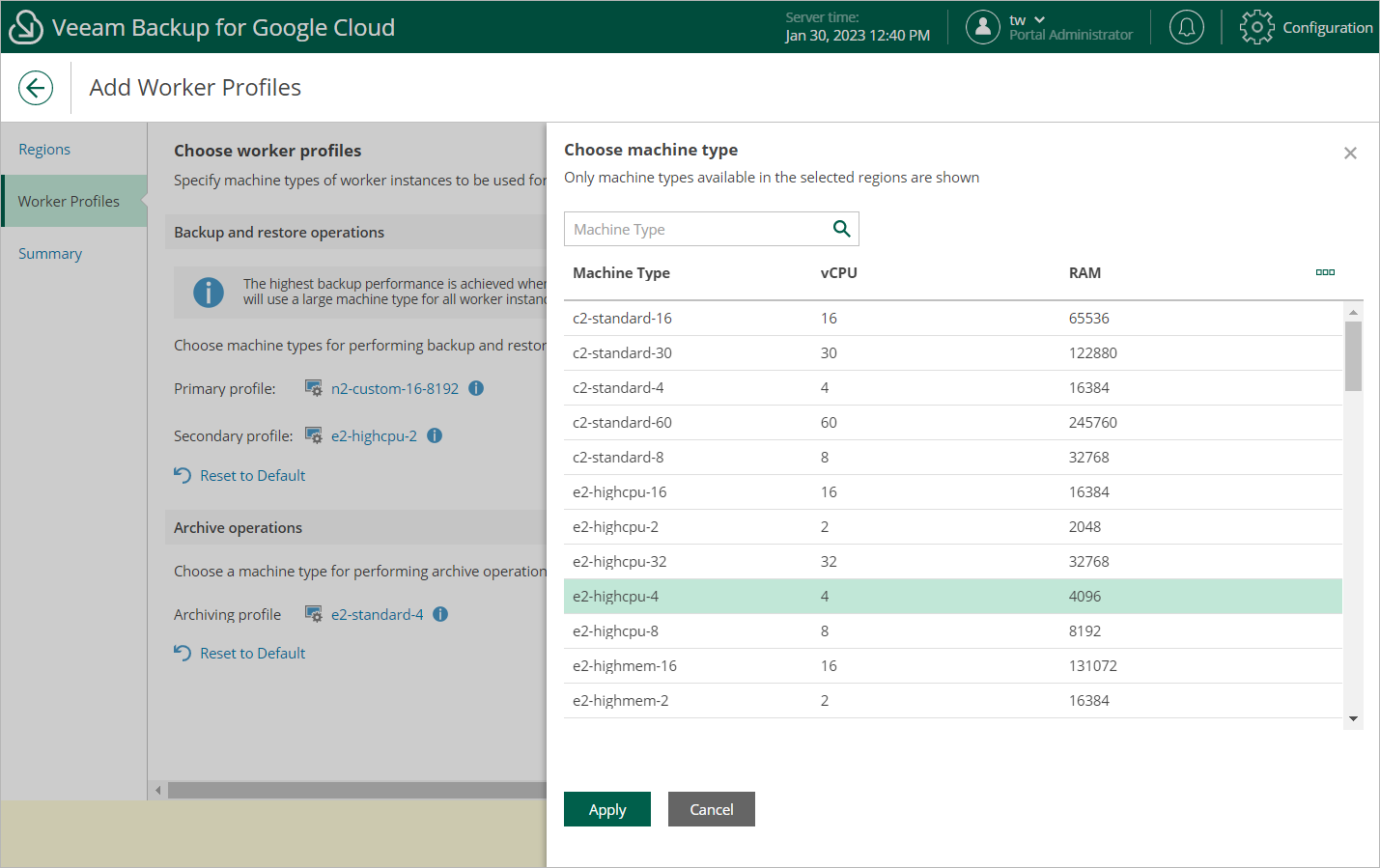Select the c2-standard-16 row
The height and width of the screenshot is (868, 1380).
point(953,319)
